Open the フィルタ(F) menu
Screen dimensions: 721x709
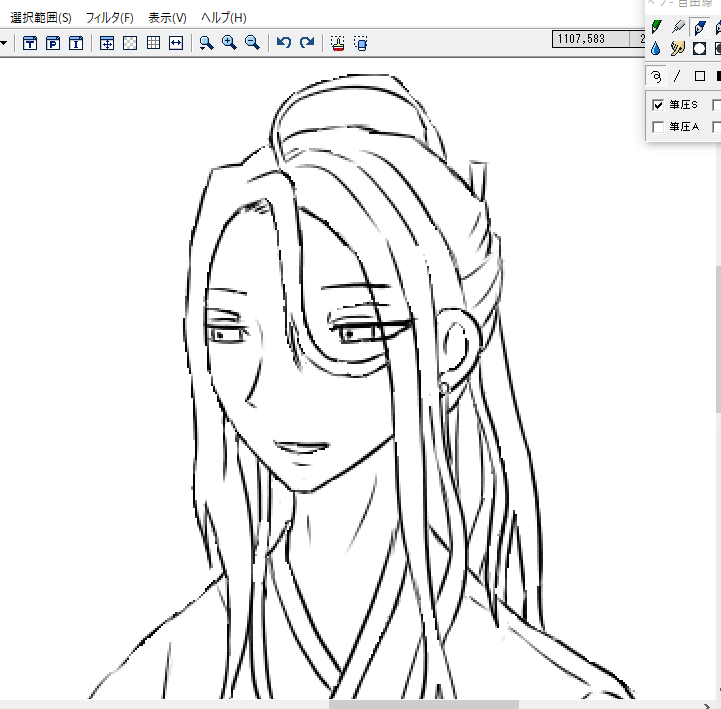109,17
